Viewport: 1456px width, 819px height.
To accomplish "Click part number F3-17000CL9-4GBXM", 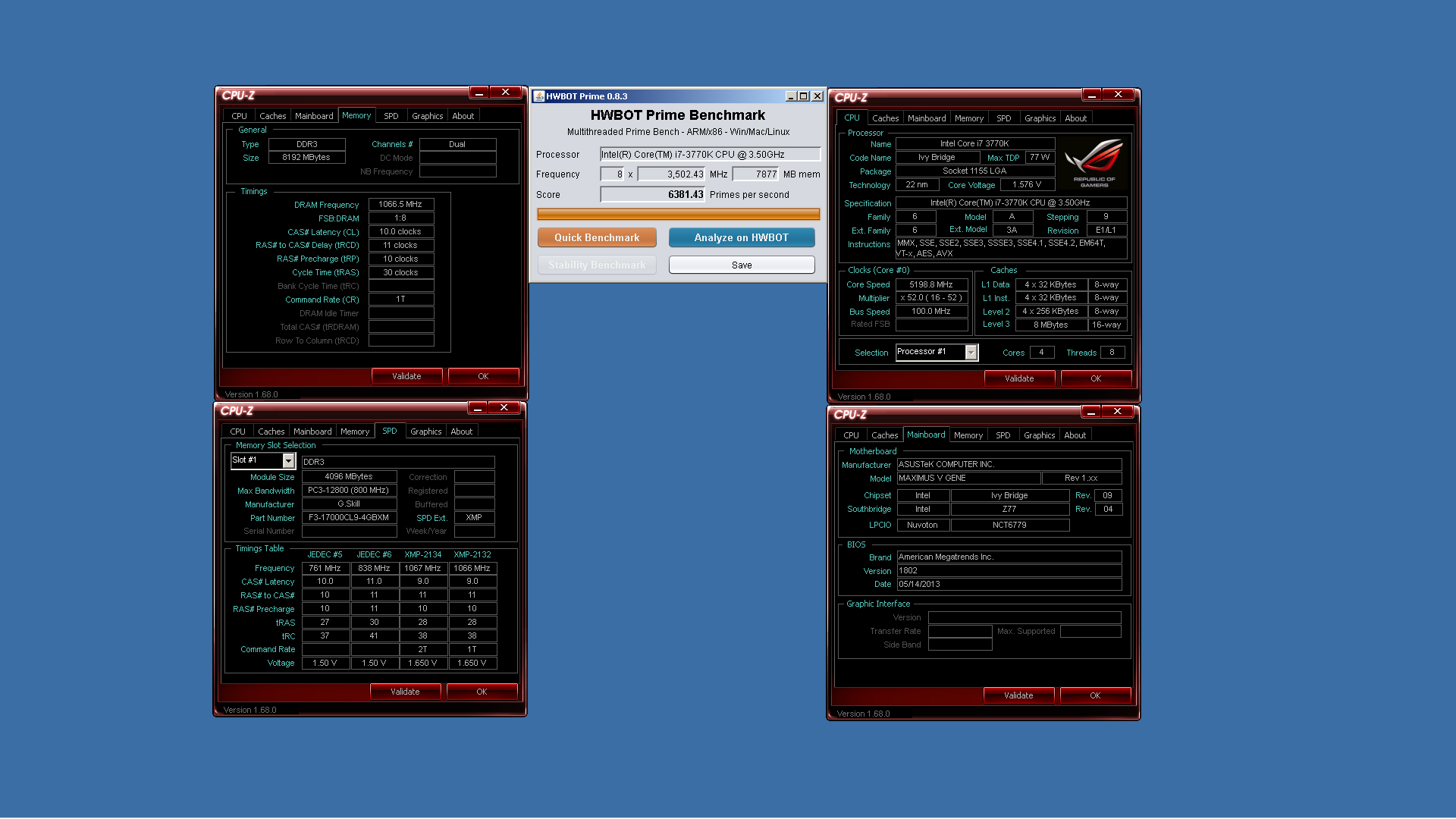I will click(349, 518).
